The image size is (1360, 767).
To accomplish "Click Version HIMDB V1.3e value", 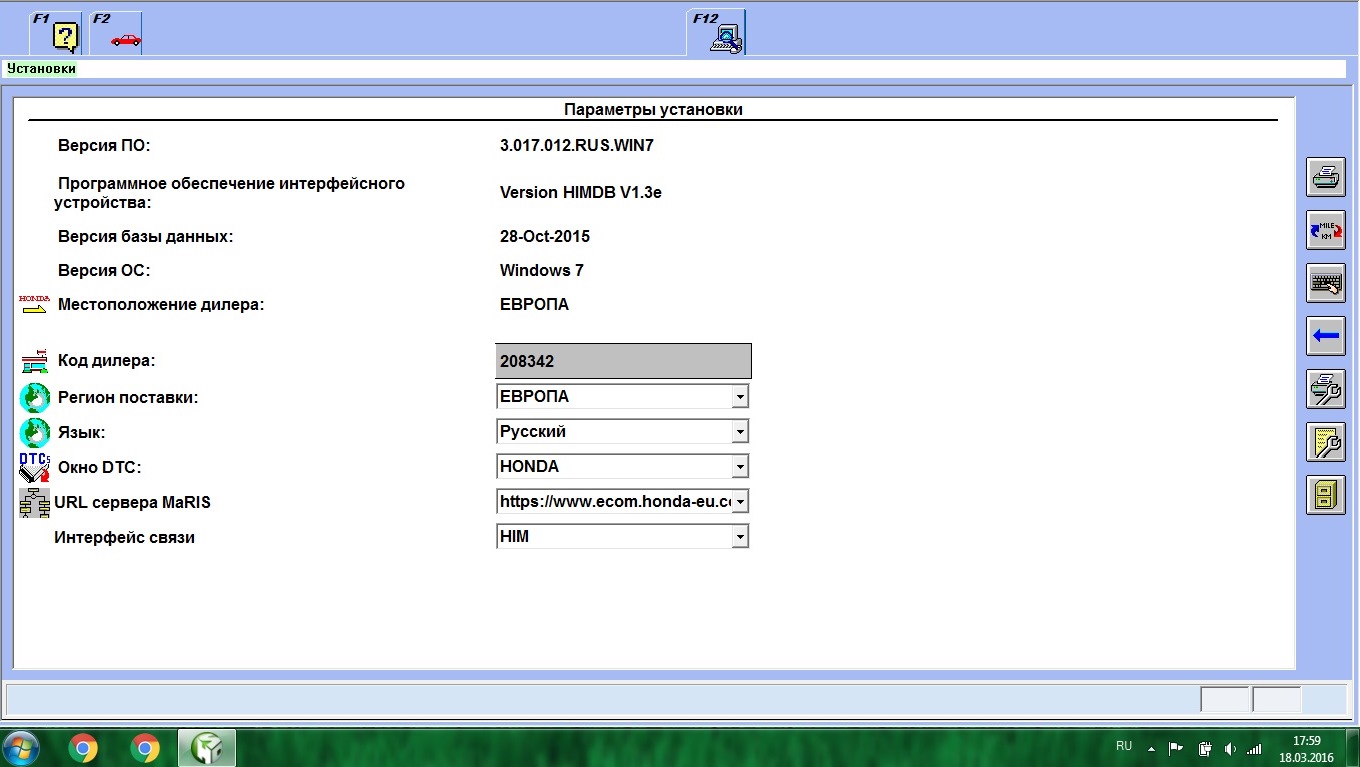I will click(580, 192).
